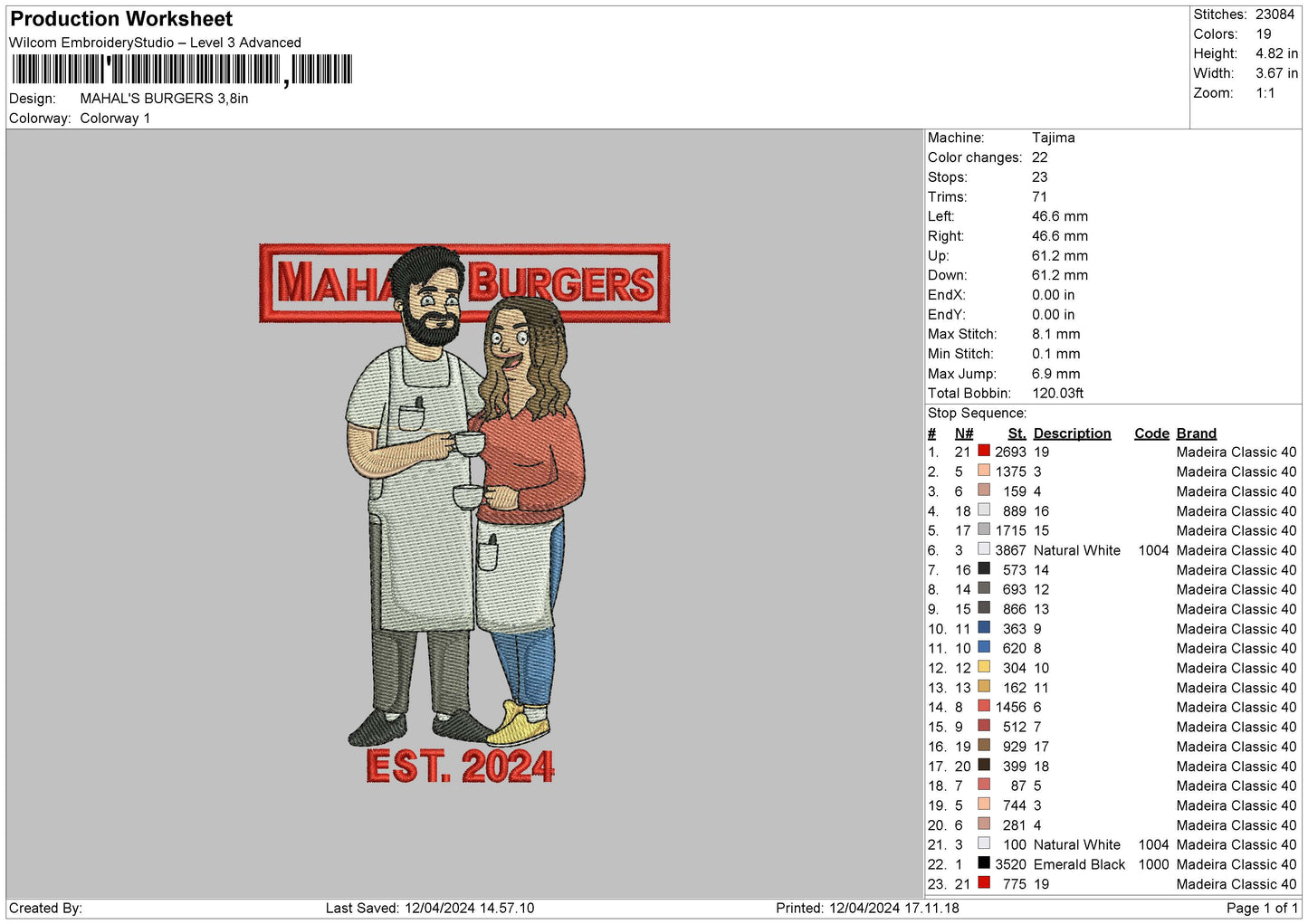Click stitch count '2693' in stop row 1
This screenshot has width=1308, height=924.
1010,452
